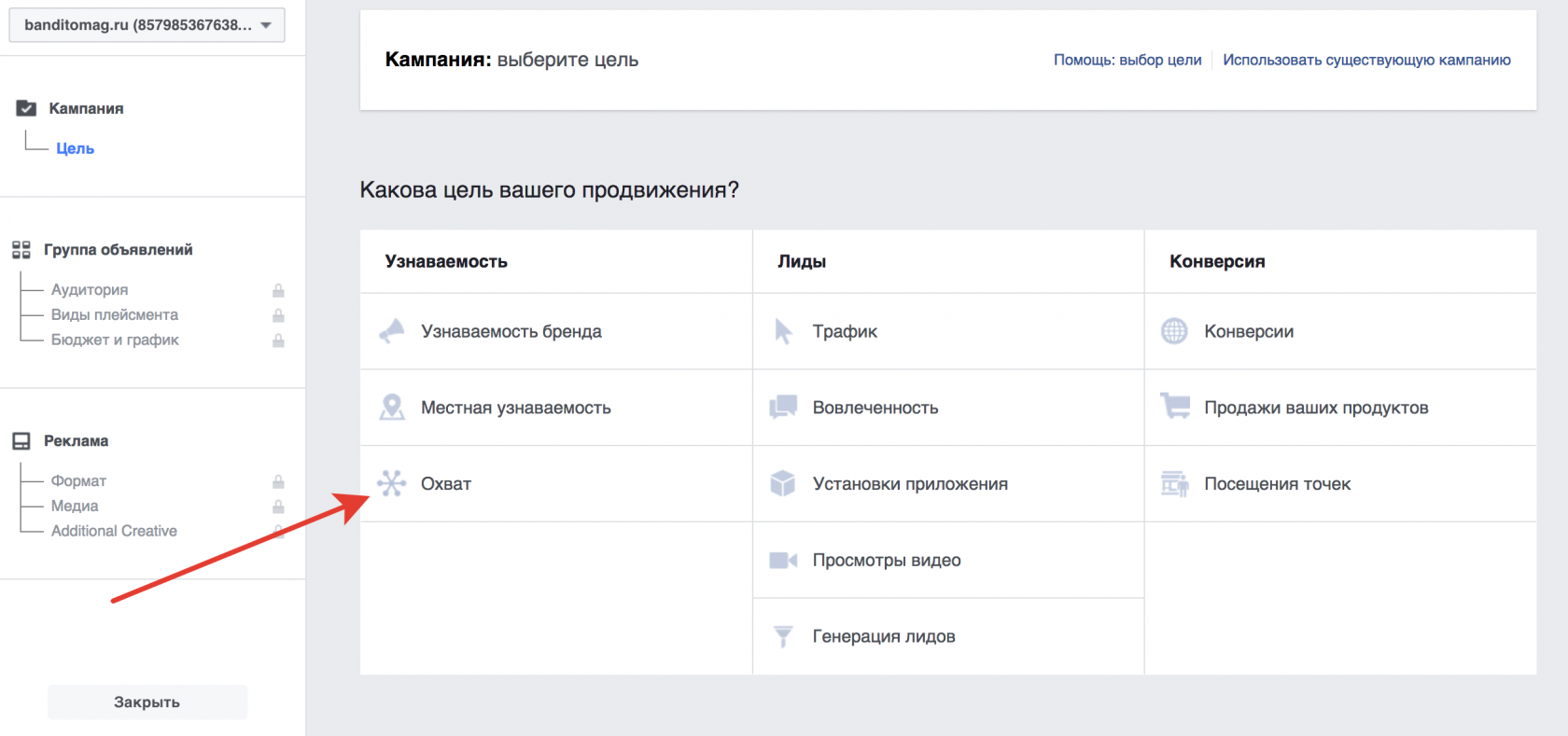Open the Формат step under Реклама
1568x736 pixels.
click(x=78, y=480)
